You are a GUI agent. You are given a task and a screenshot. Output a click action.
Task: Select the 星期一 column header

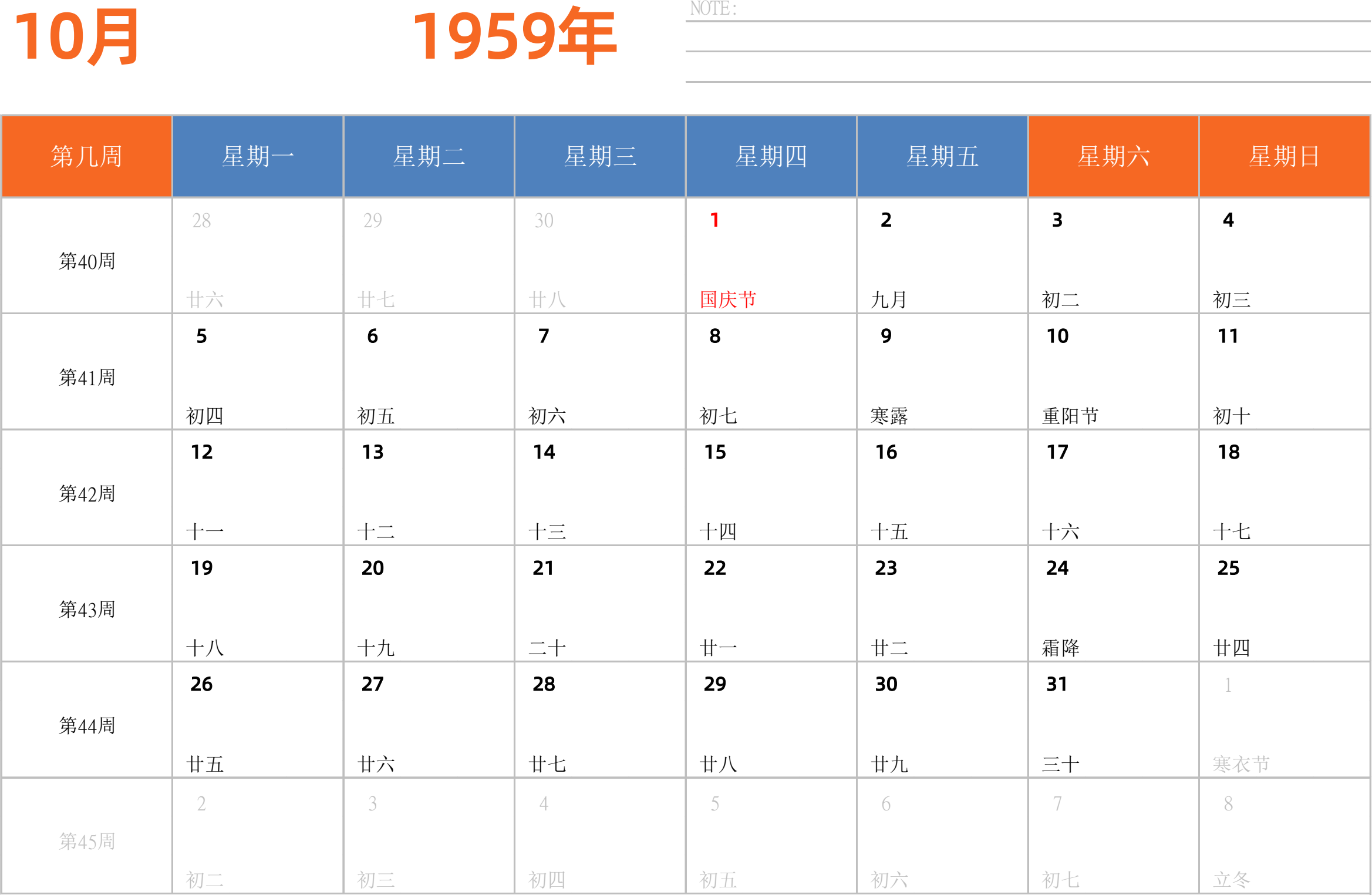pos(258,156)
